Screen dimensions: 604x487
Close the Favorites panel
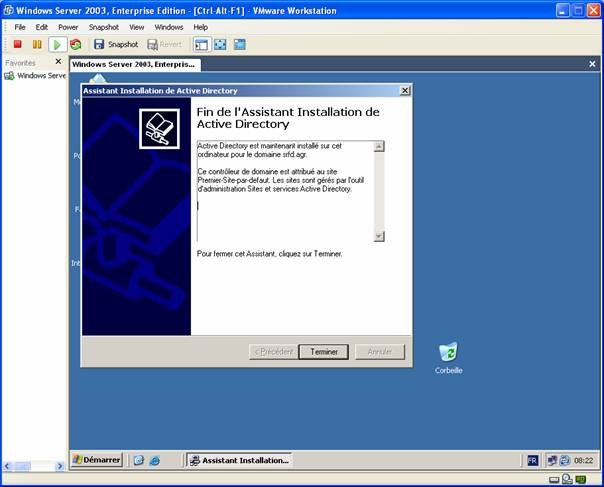[58, 61]
